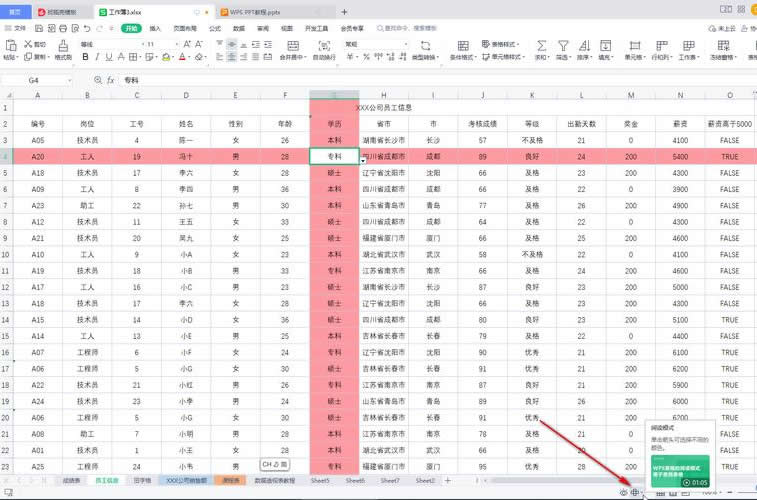
Task: Switch to the Sheet5 worksheet tab
Action: click(320, 481)
